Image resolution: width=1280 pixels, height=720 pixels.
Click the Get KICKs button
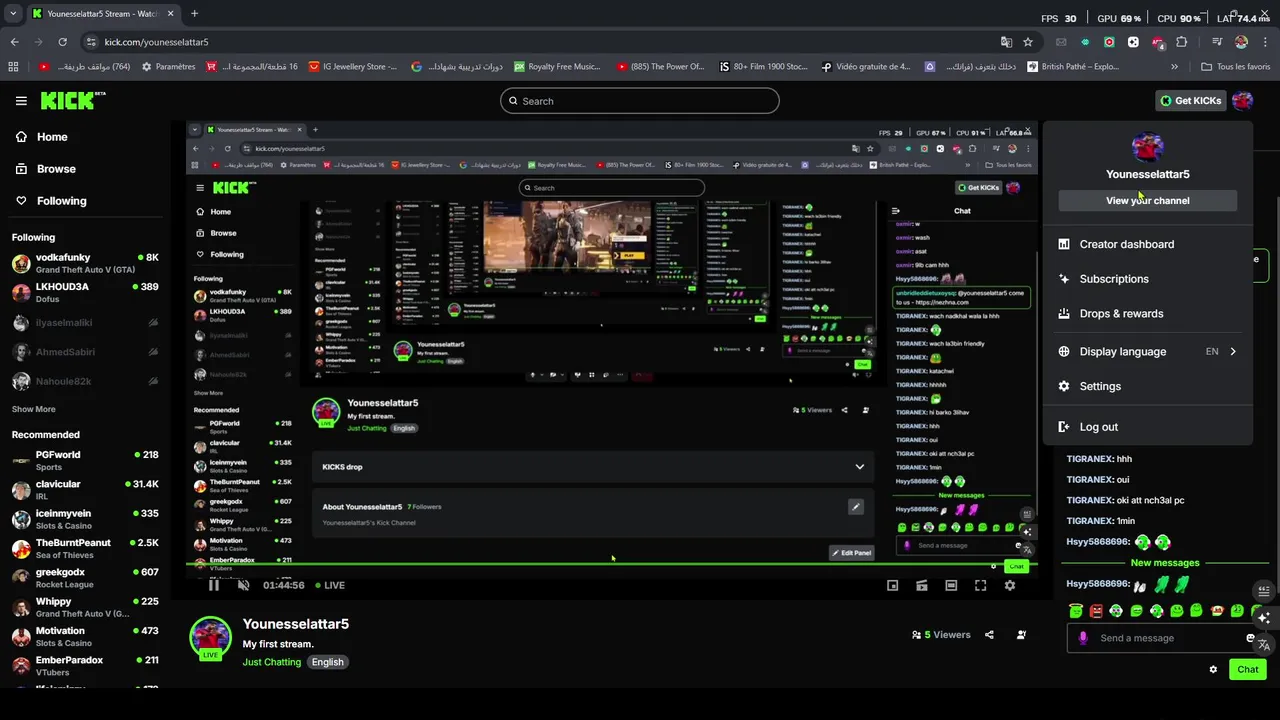pyautogui.click(x=1190, y=101)
